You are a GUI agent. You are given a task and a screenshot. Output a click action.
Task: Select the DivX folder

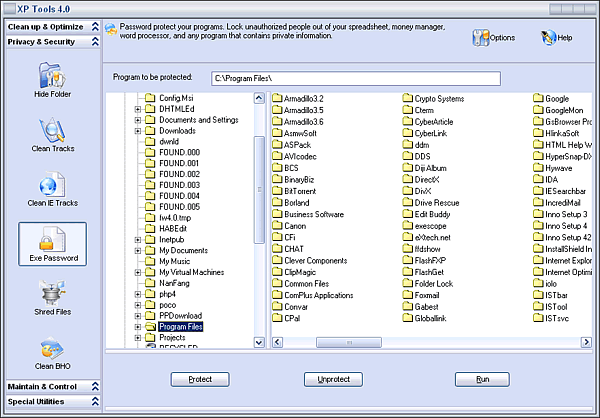[417, 191]
